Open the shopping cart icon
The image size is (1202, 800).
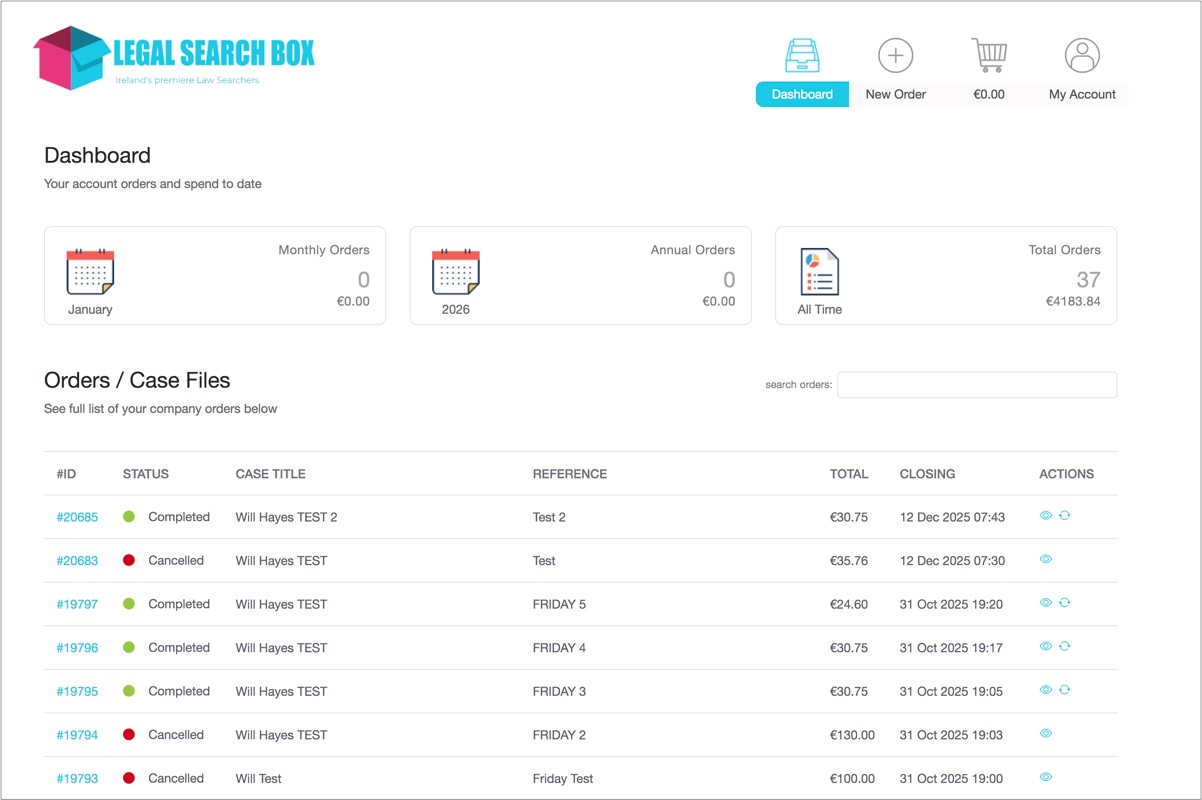click(x=989, y=55)
